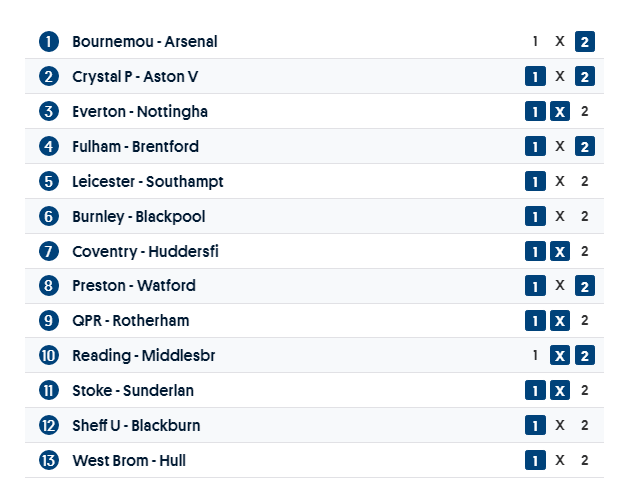Toggle draw 'X' for Crystal P - Aston V
623x482 pixels.
tap(560, 77)
